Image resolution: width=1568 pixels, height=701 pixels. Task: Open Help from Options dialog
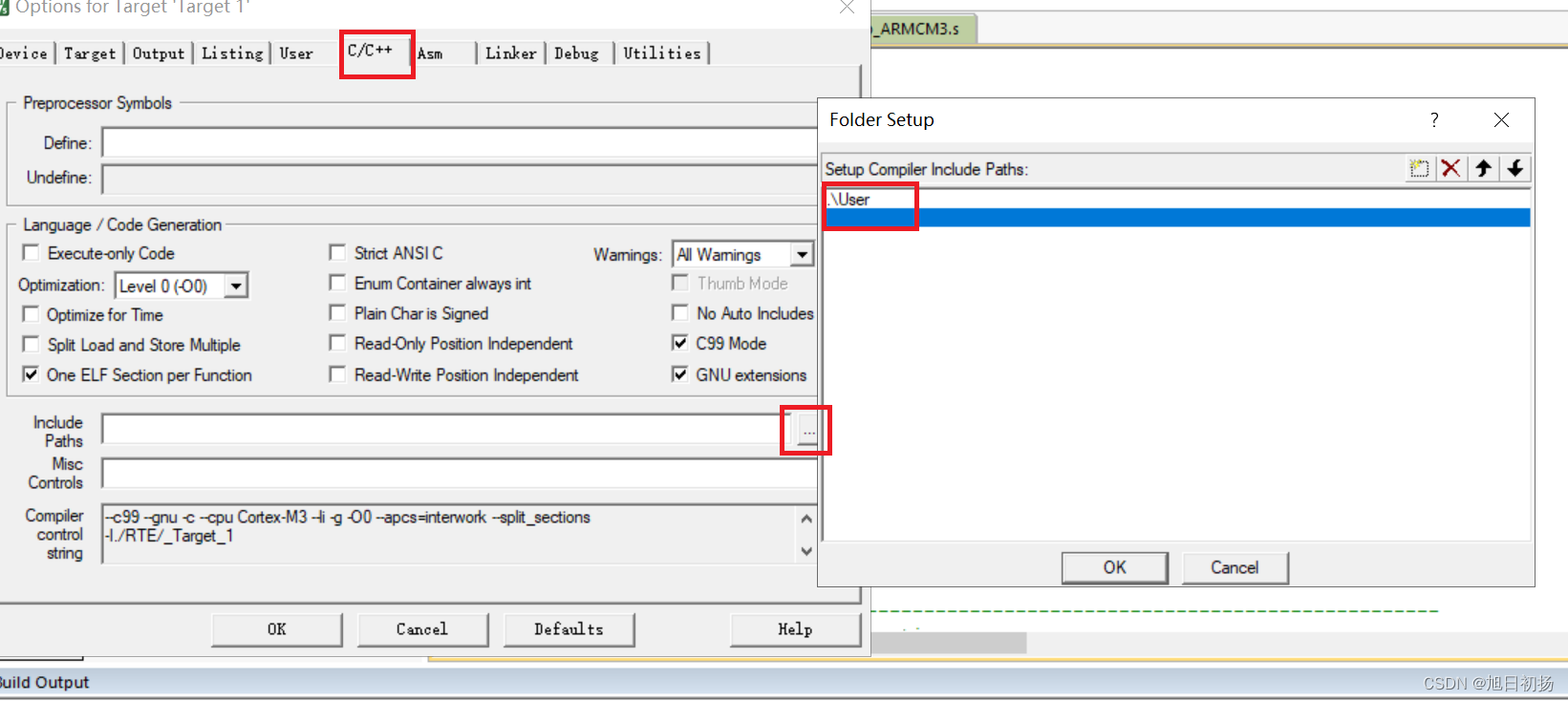(x=795, y=629)
